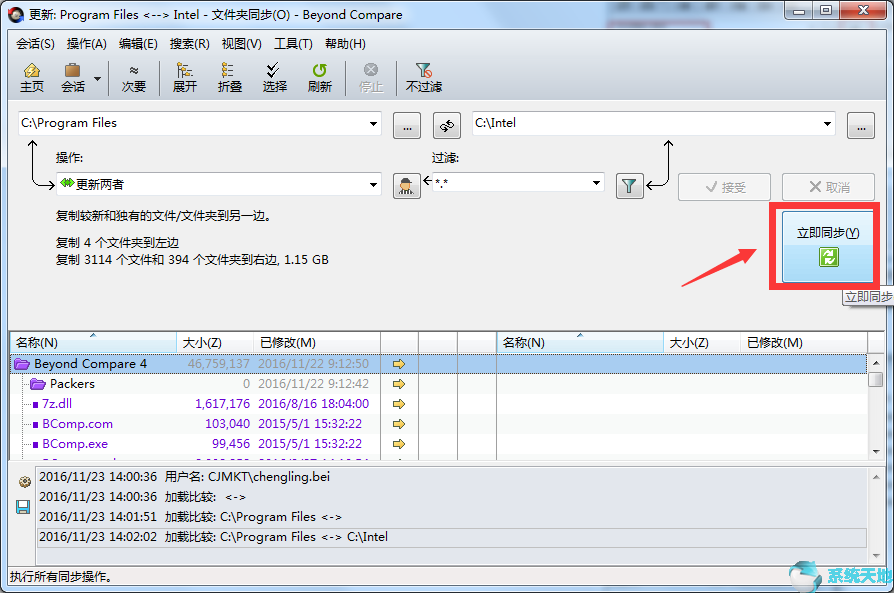Sort right pane by 大小(Z) column
The image size is (894, 593).
pos(702,343)
